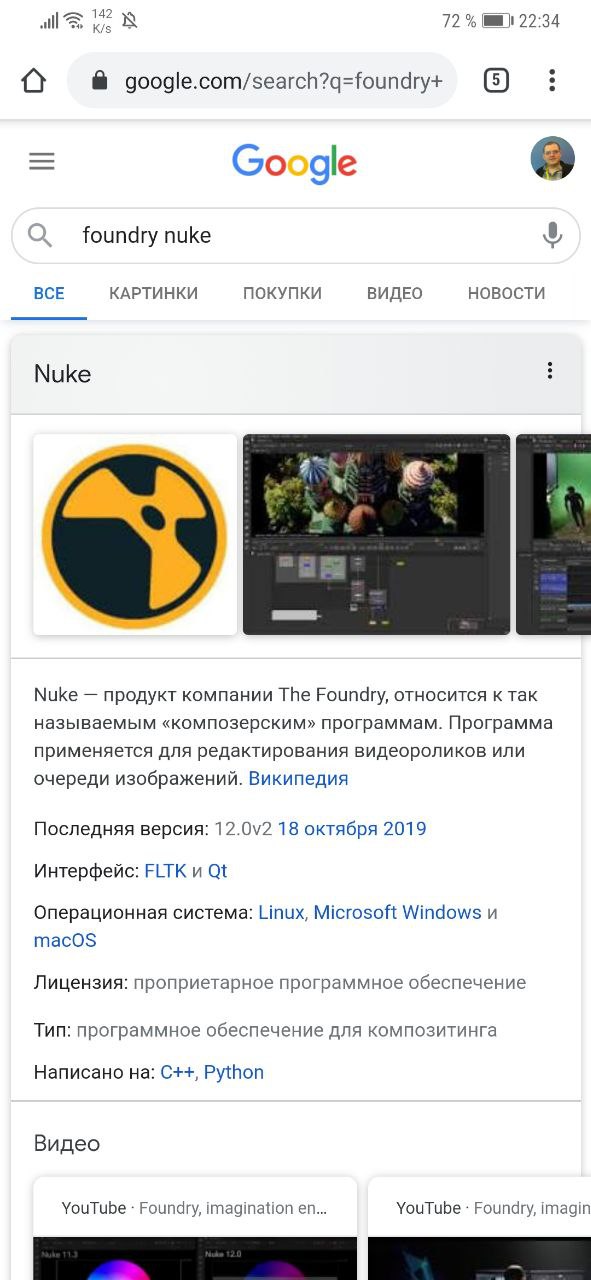Screen dimensions: 591x1280
Task: Tap the Nuke logo thumbnail image
Action: click(x=135, y=534)
